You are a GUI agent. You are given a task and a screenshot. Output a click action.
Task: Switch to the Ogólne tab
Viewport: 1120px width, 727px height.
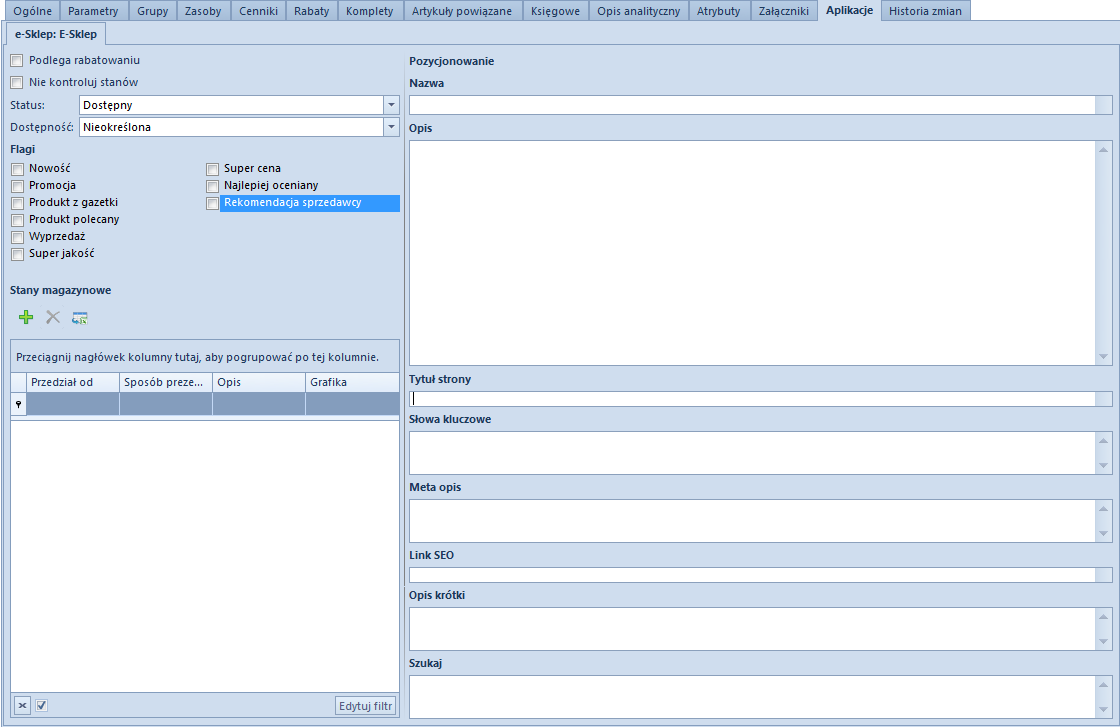pos(32,11)
